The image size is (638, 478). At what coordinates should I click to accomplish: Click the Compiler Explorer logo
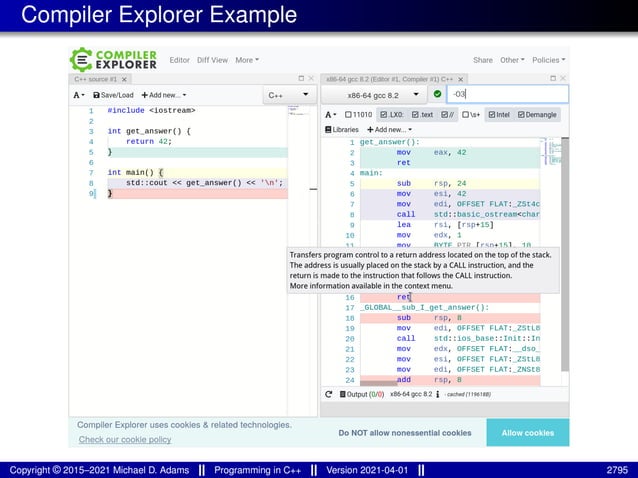[x=114, y=60]
